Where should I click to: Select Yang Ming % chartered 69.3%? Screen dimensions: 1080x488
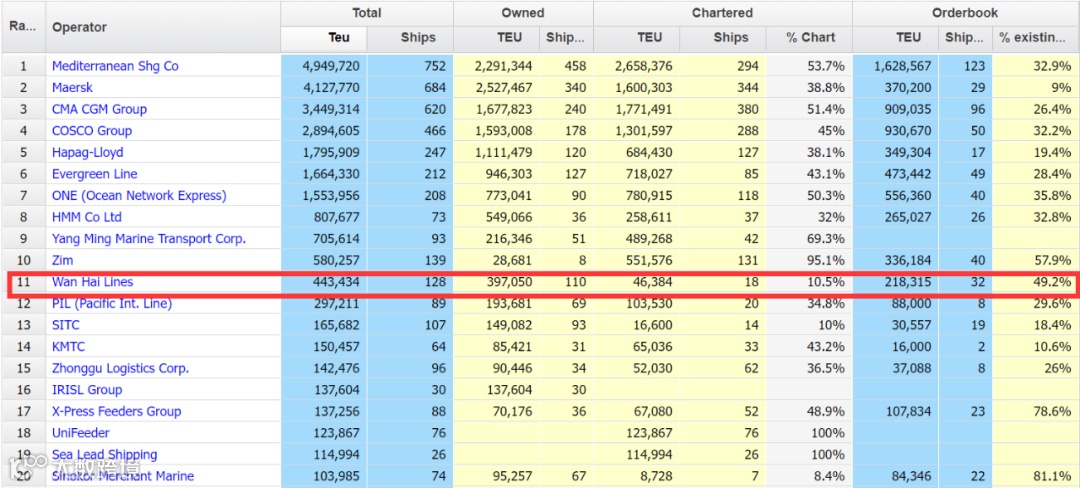(826, 239)
